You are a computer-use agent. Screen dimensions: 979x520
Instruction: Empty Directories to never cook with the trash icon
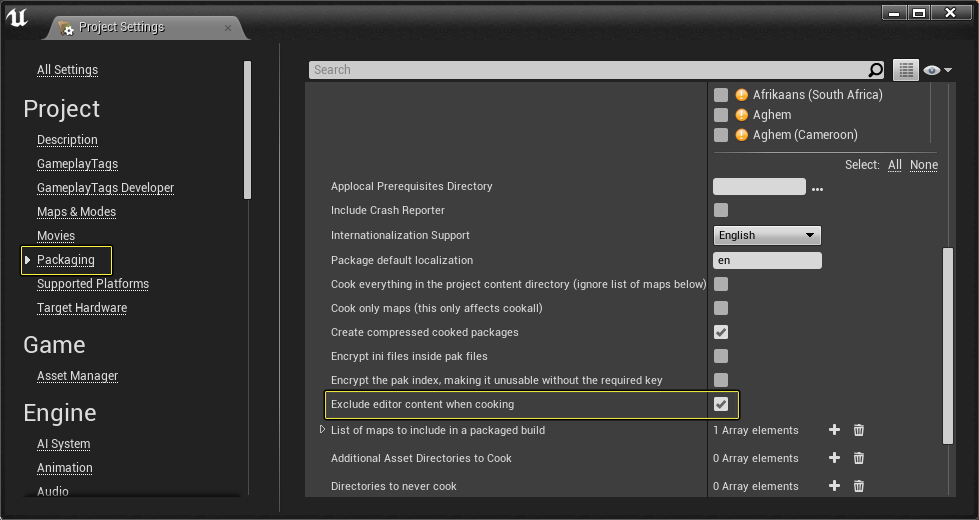pyautogui.click(x=858, y=486)
